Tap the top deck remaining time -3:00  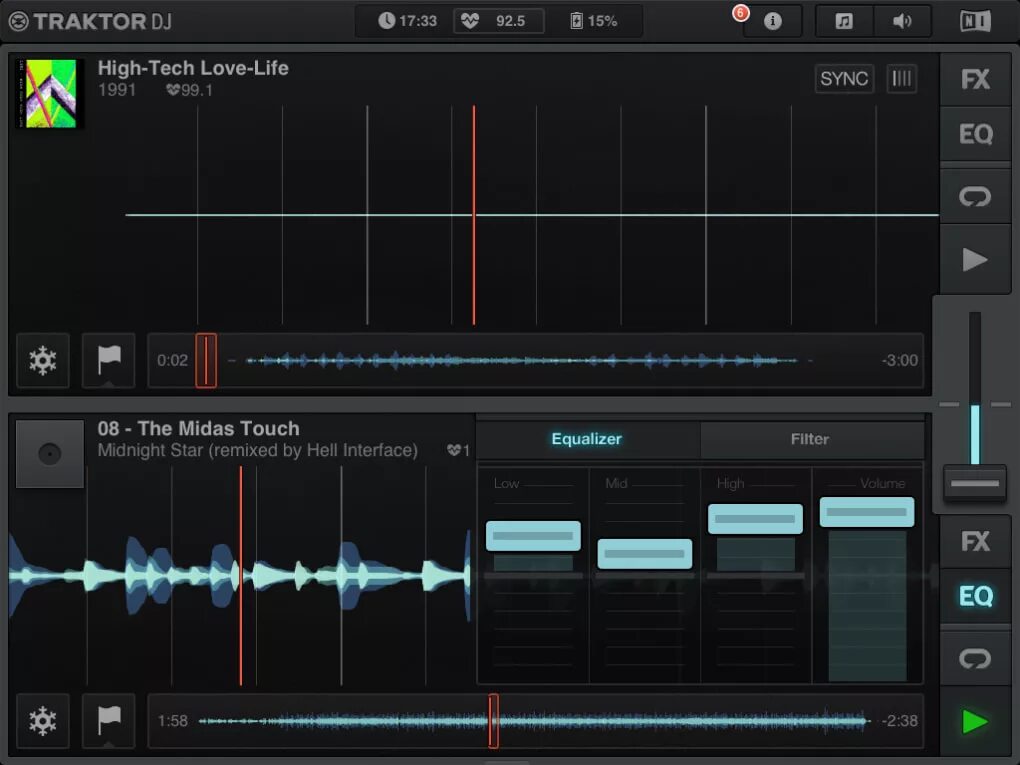[x=900, y=360]
